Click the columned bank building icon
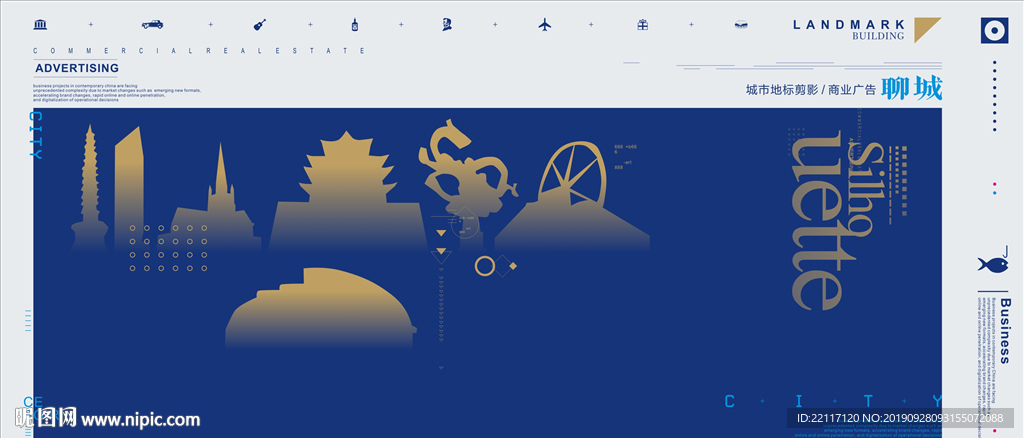This screenshot has width=1024, height=438. (40, 25)
